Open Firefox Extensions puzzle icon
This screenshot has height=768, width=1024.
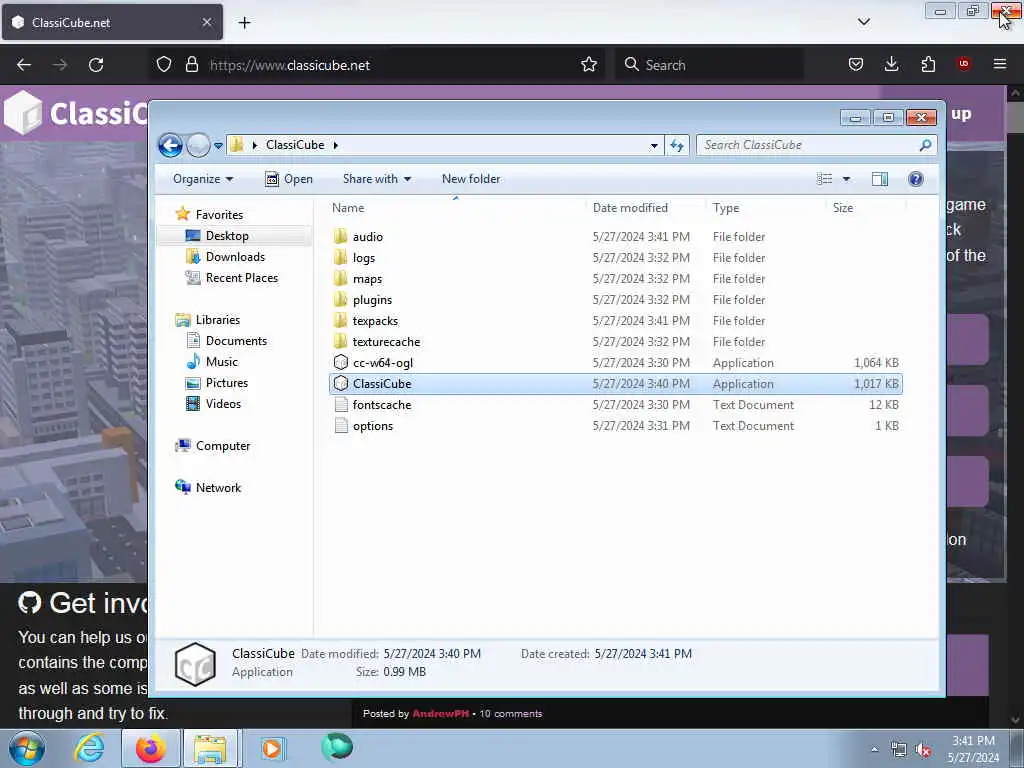coord(928,64)
